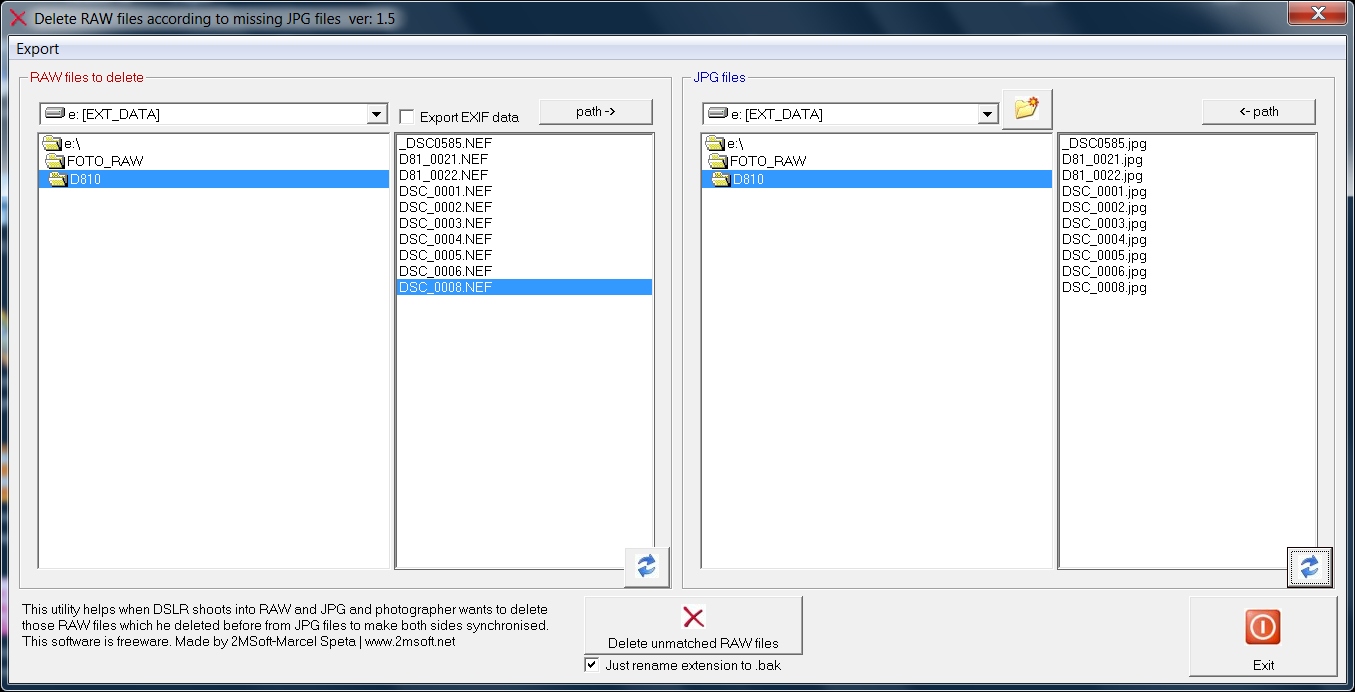Screen dimensions: 1355x692
Task: Select DSC_0008.jpg in JPG file list
Action: [1188, 287]
